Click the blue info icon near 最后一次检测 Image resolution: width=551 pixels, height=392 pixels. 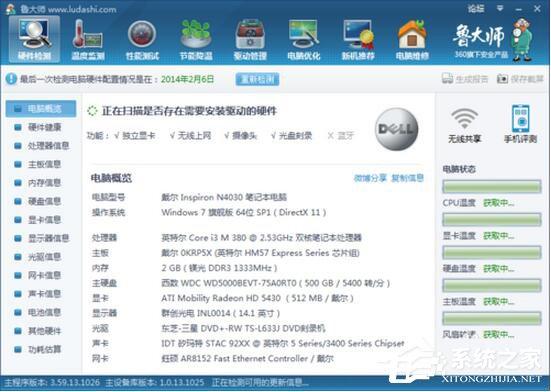point(11,79)
